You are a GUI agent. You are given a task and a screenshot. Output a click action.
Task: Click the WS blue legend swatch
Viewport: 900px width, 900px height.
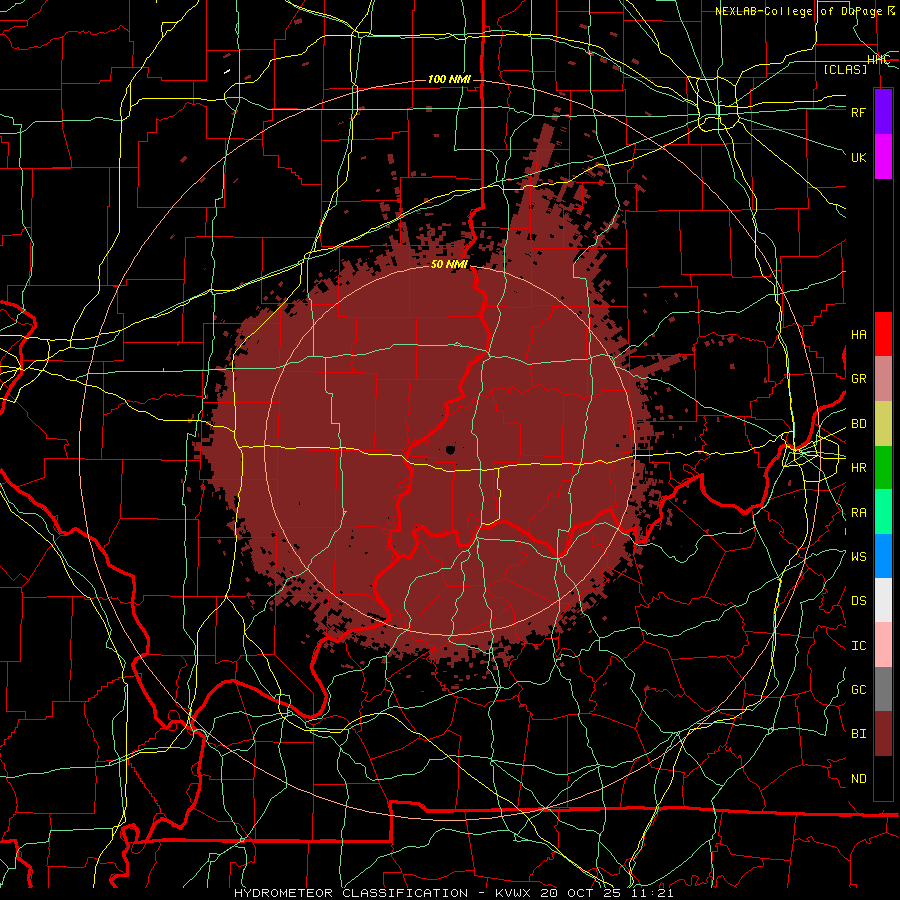pyautogui.click(x=883, y=556)
